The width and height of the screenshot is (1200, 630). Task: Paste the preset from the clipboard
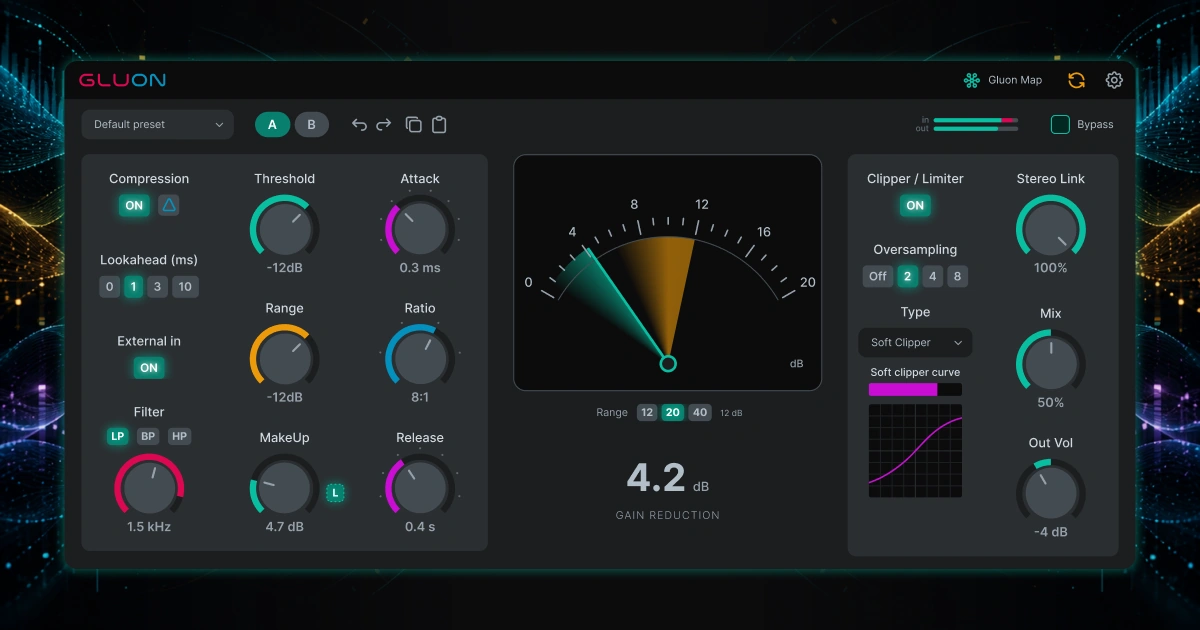(439, 125)
